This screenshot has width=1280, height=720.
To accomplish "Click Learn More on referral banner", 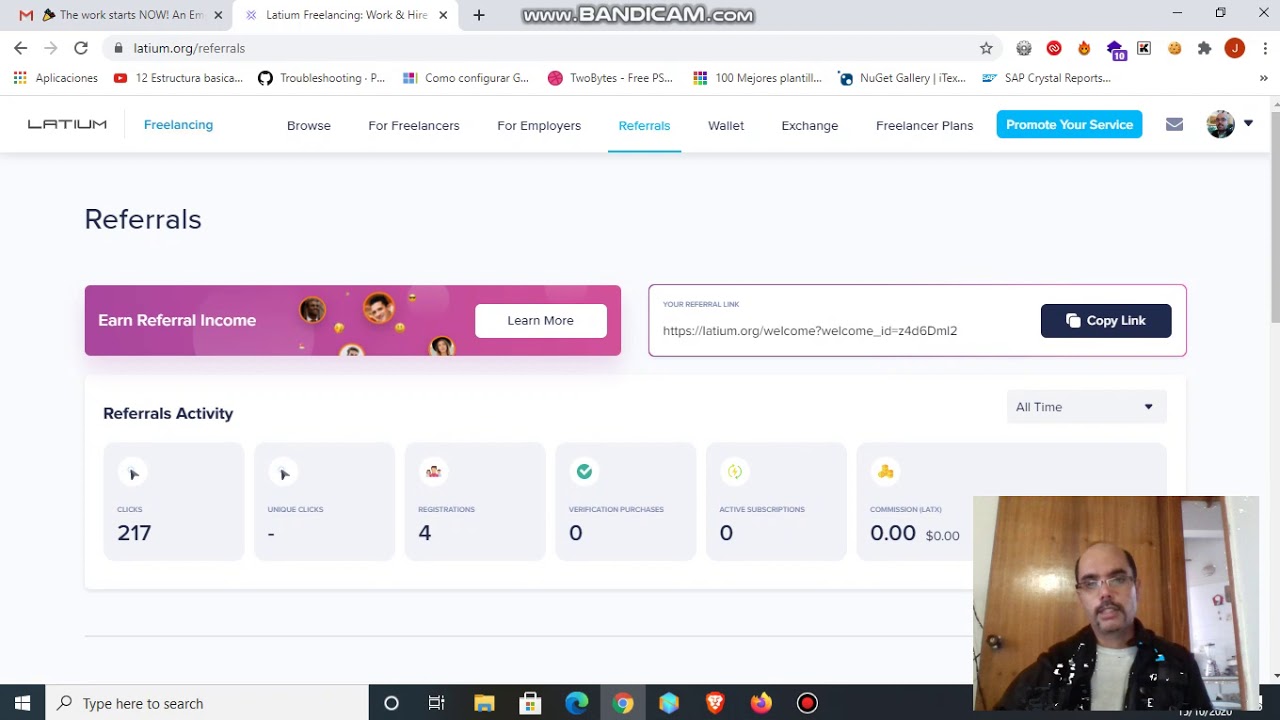I will click(x=540, y=321).
